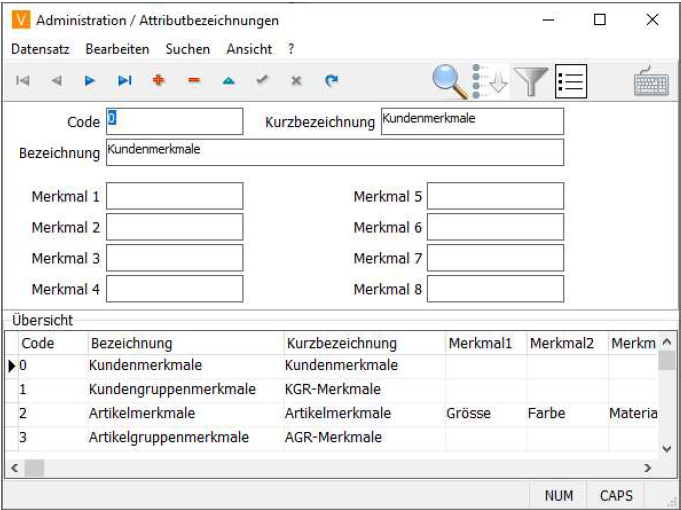The height and width of the screenshot is (510, 681).
Task: Click the vertical scrollbar up arrow
Action: pyautogui.click(x=667, y=342)
